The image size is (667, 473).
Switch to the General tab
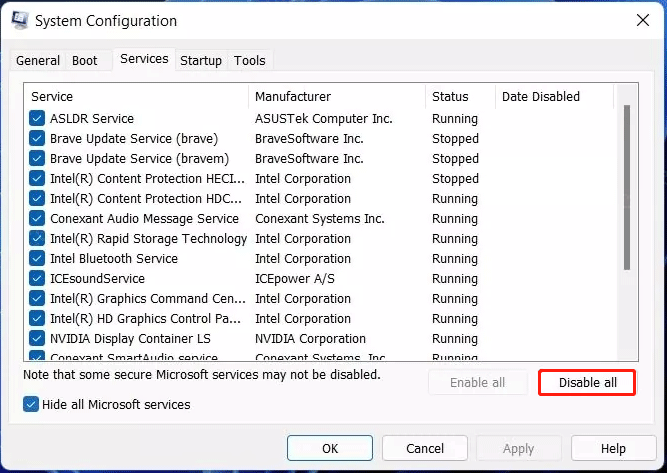[37, 60]
